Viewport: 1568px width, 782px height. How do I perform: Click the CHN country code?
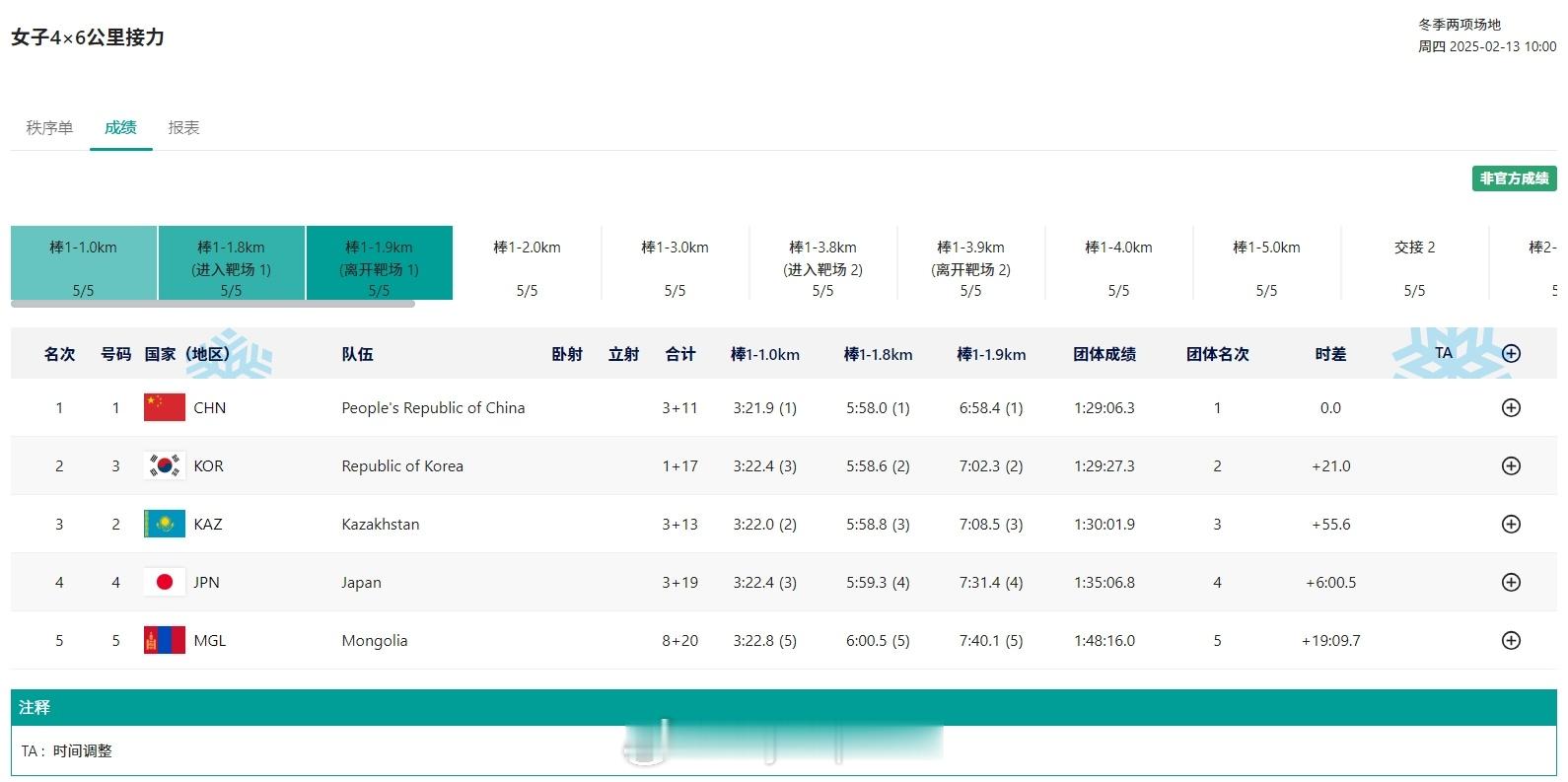[x=209, y=407]
